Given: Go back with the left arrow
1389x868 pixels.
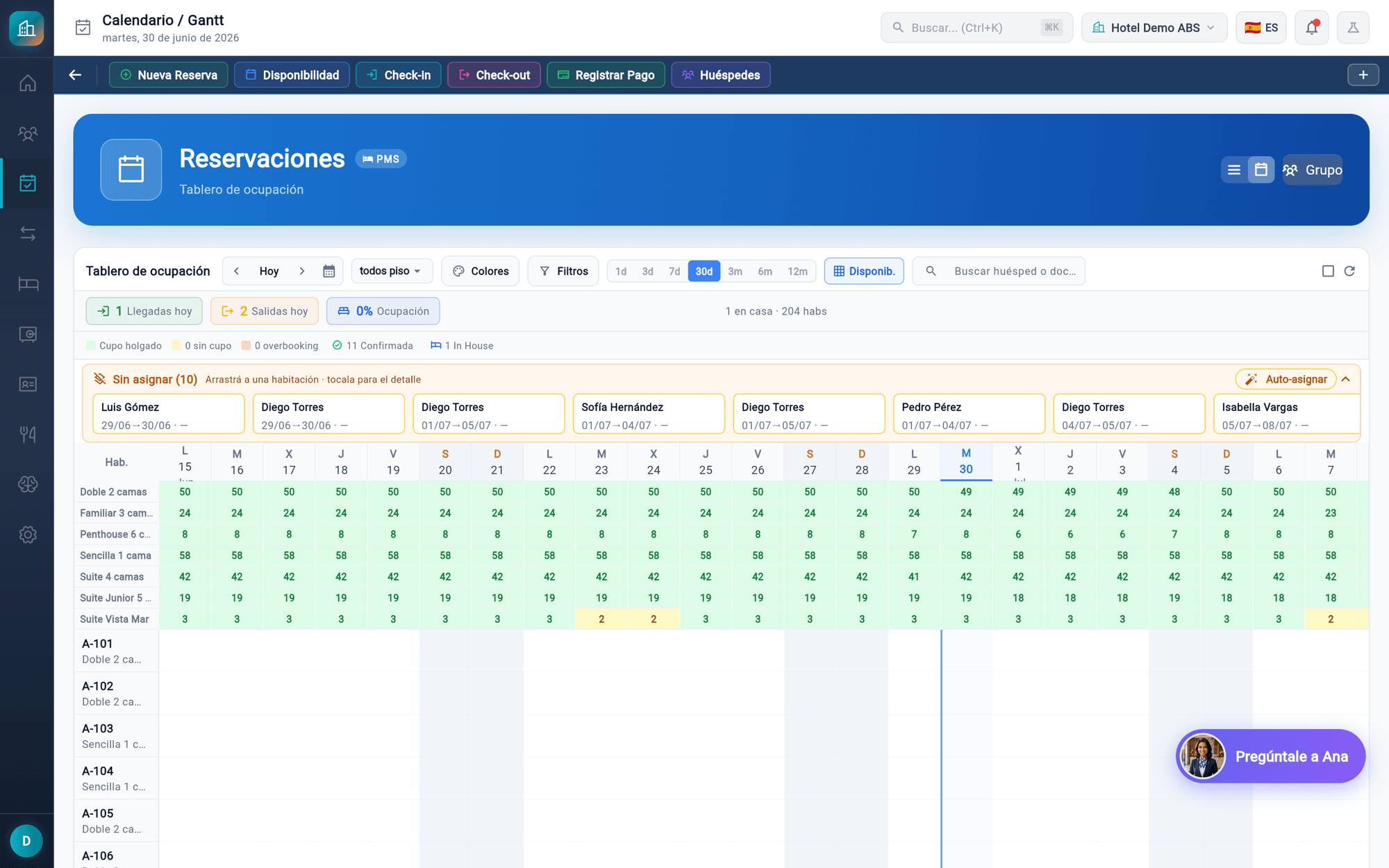Looking at the screenshot, I should point(75,75).
